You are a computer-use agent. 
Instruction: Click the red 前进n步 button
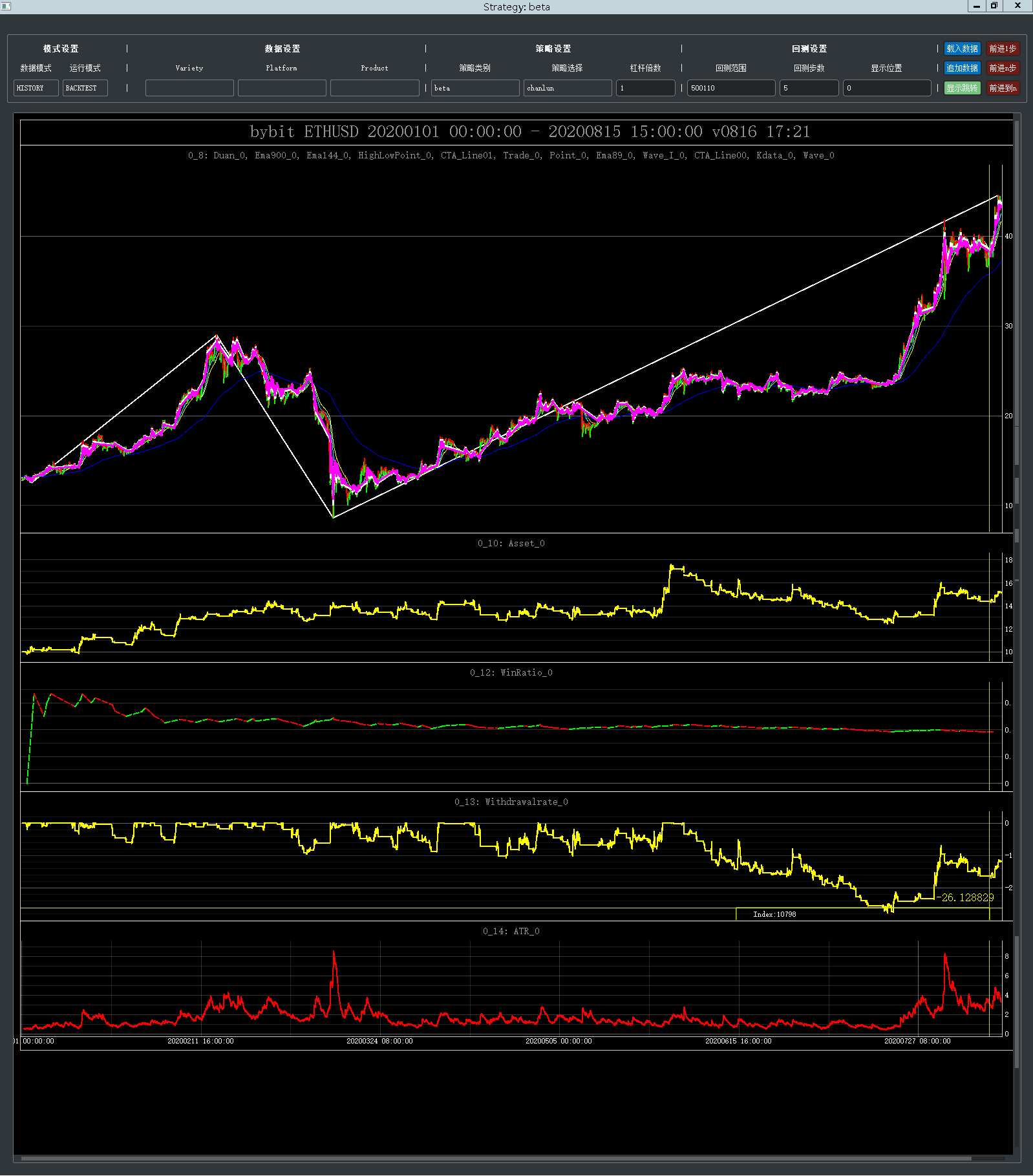click(x=1003, y=68)
